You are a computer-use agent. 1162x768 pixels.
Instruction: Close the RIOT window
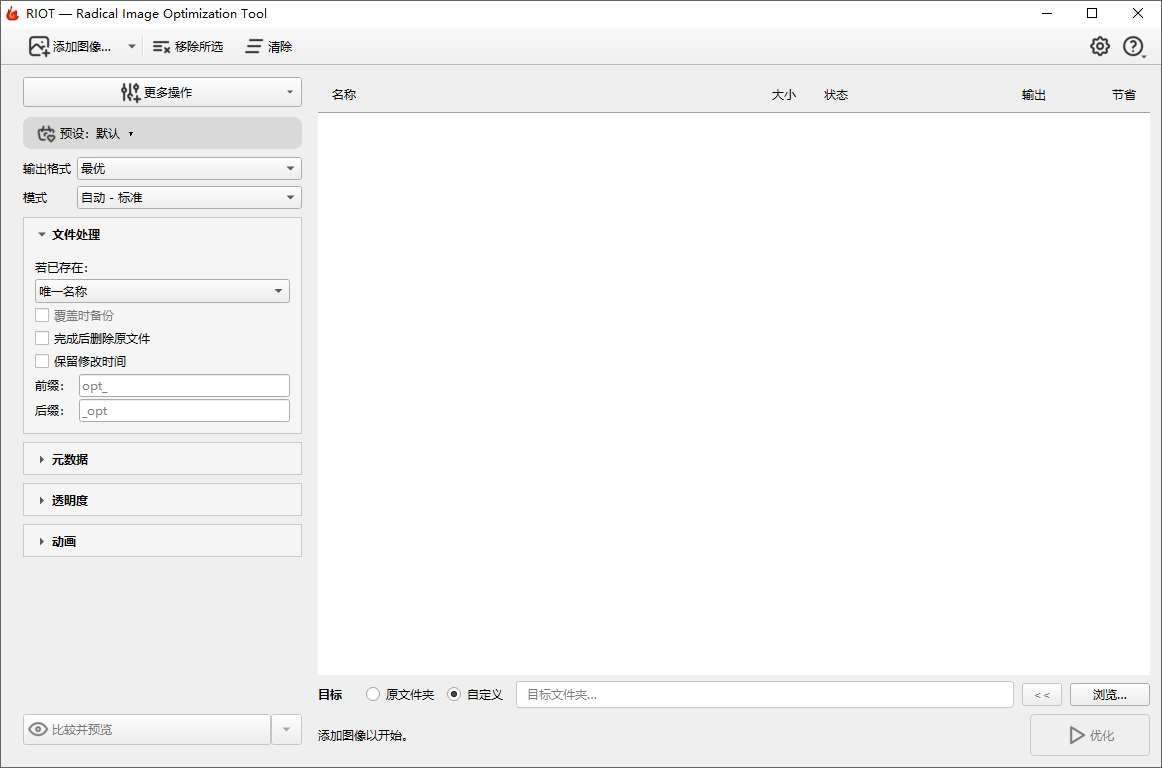tap(1138, 13)
